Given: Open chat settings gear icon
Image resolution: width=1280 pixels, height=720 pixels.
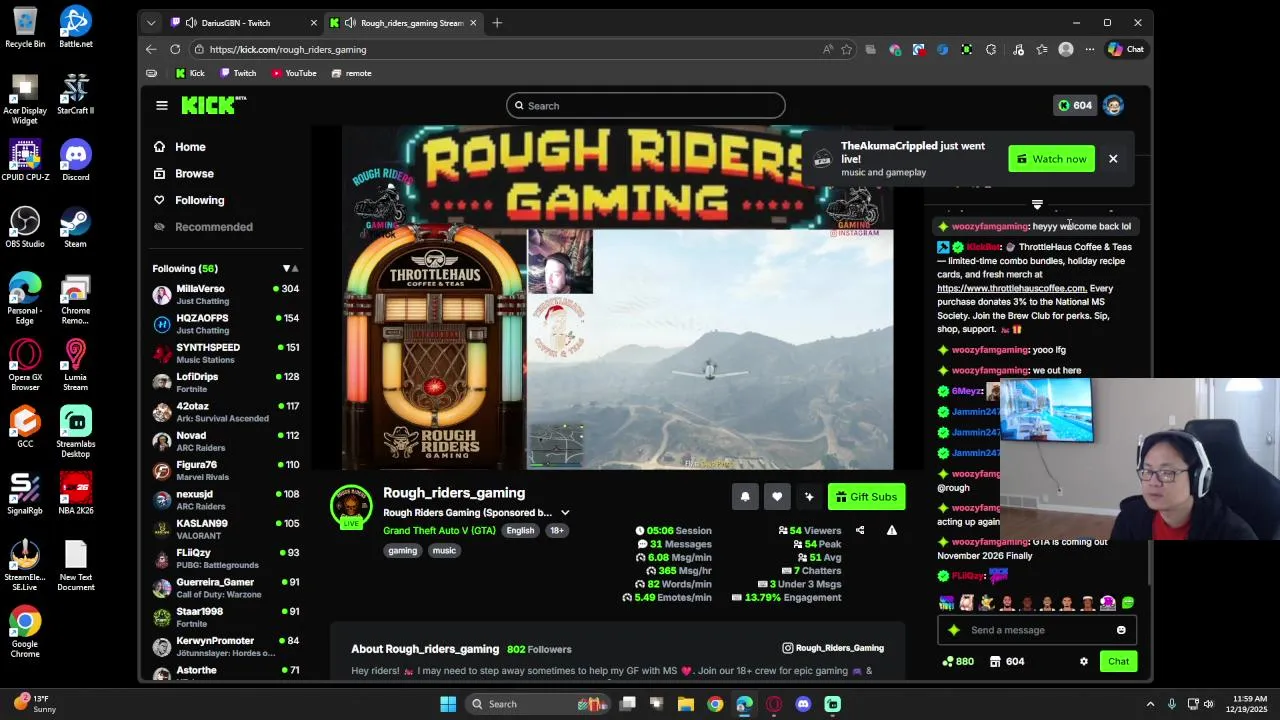Looking at the screenshot, I should (1083, 661).
